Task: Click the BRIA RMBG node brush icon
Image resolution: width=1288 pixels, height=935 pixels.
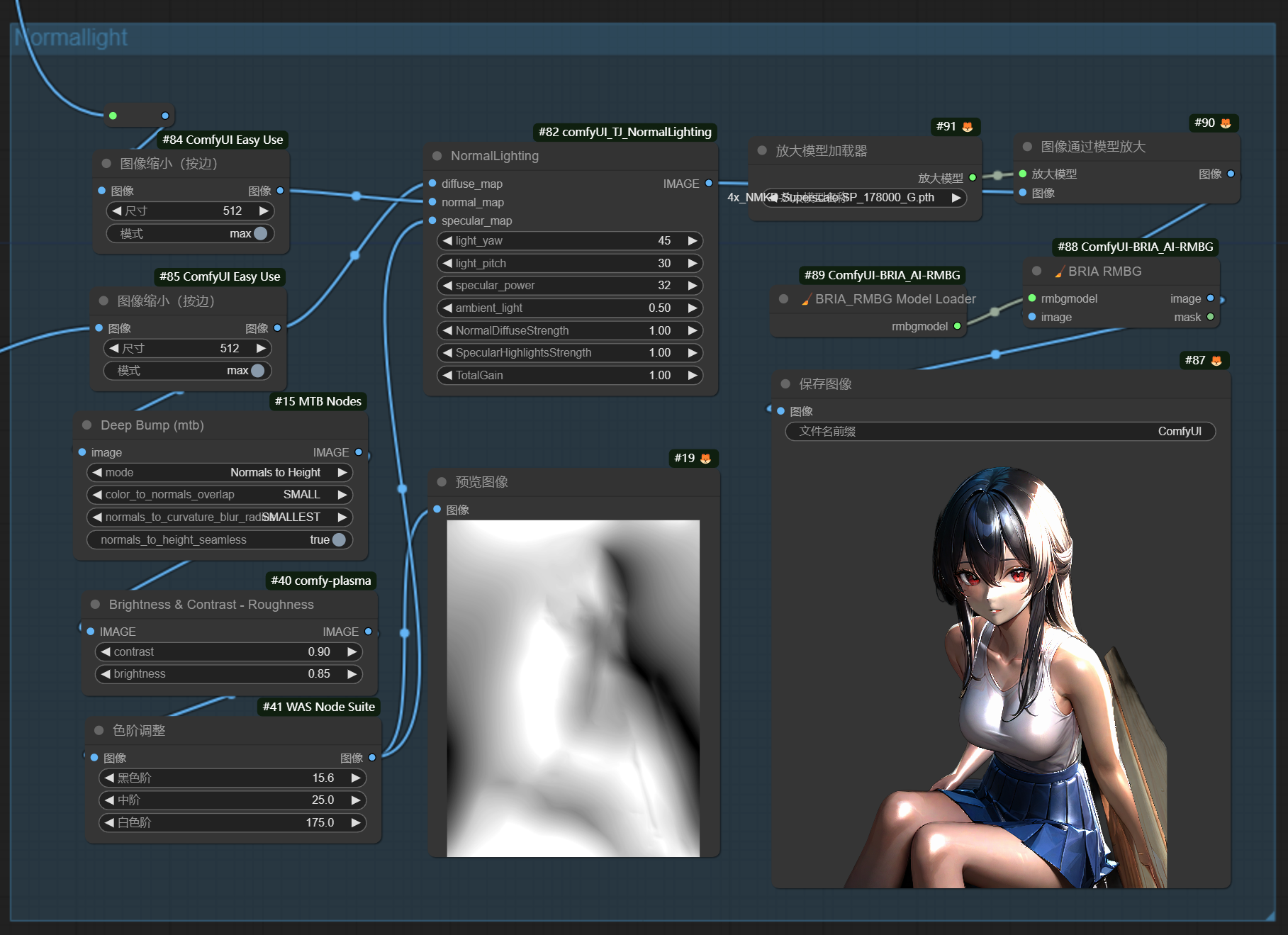Action: coord(1059,271)
